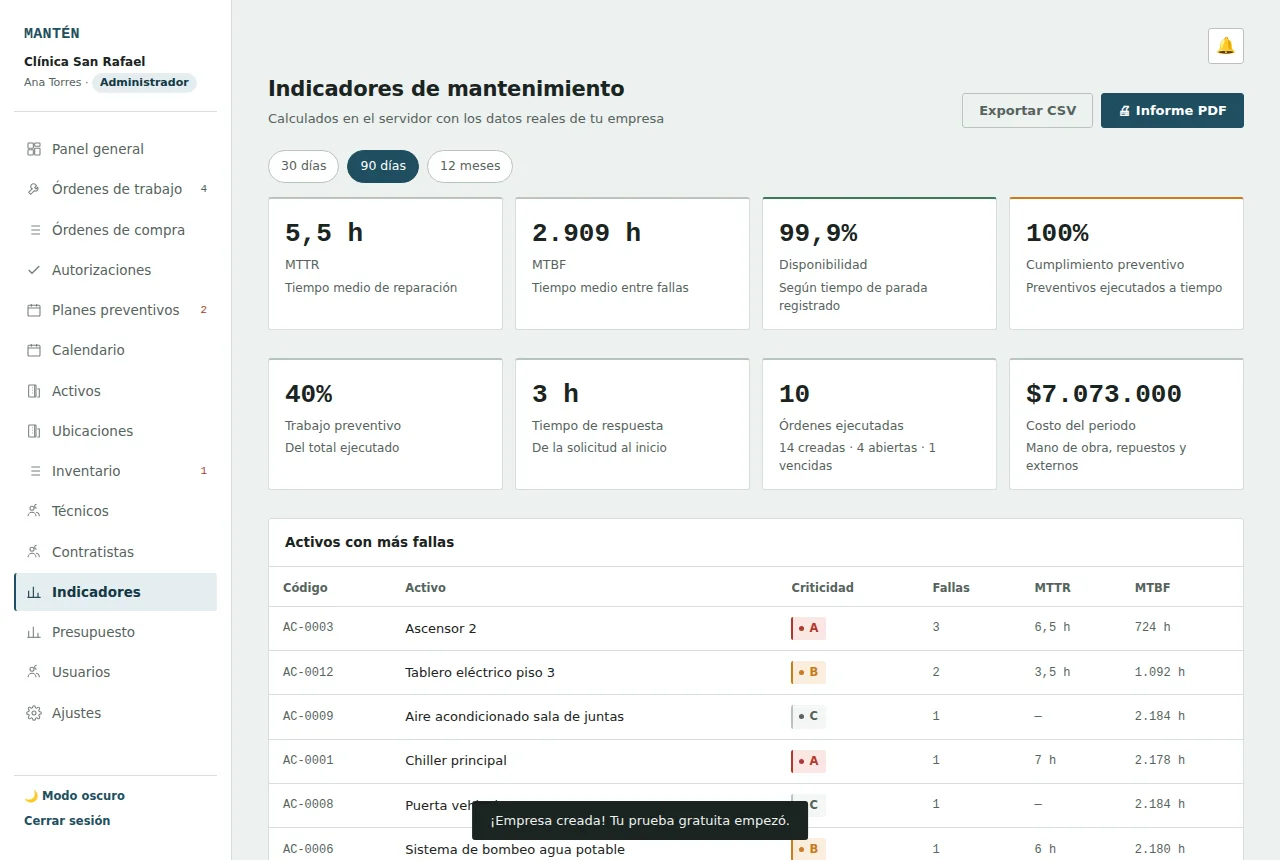
Task: Click criticality badge A for Ascensor 2
Action: 808,628
